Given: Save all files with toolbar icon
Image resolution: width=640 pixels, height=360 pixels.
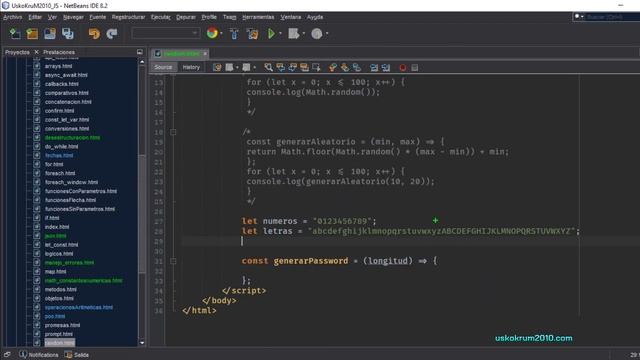Looking at the screenshot, I should point(68,33).
